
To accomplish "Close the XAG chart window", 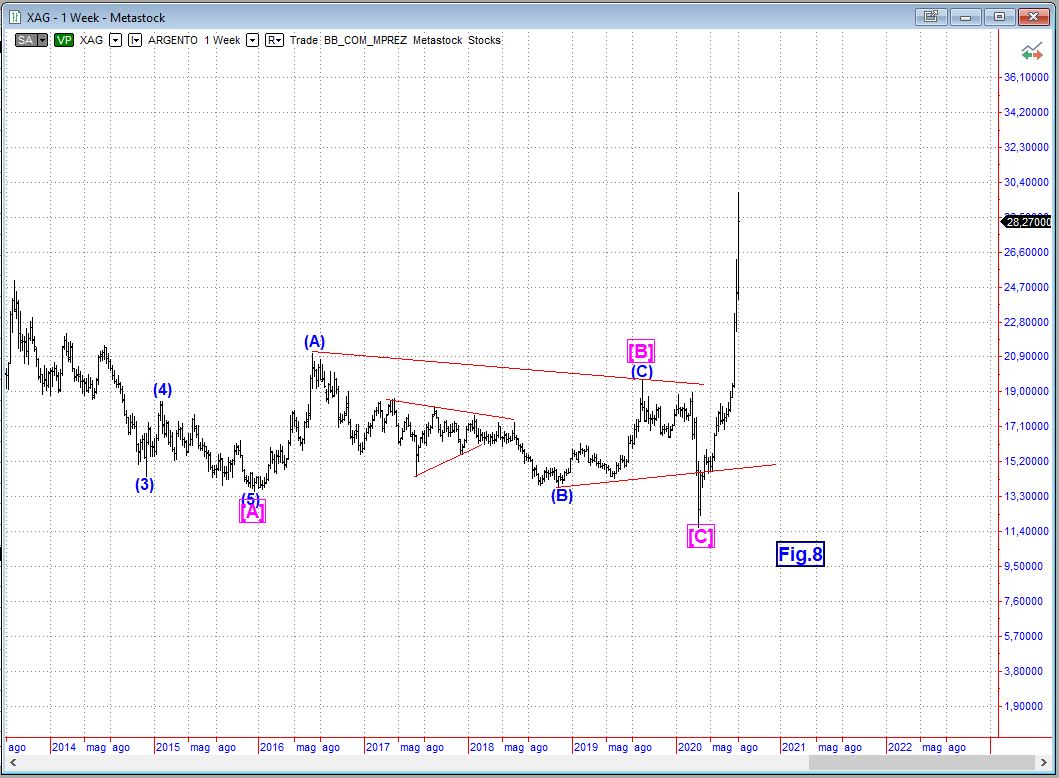I will pos(1033,16).
